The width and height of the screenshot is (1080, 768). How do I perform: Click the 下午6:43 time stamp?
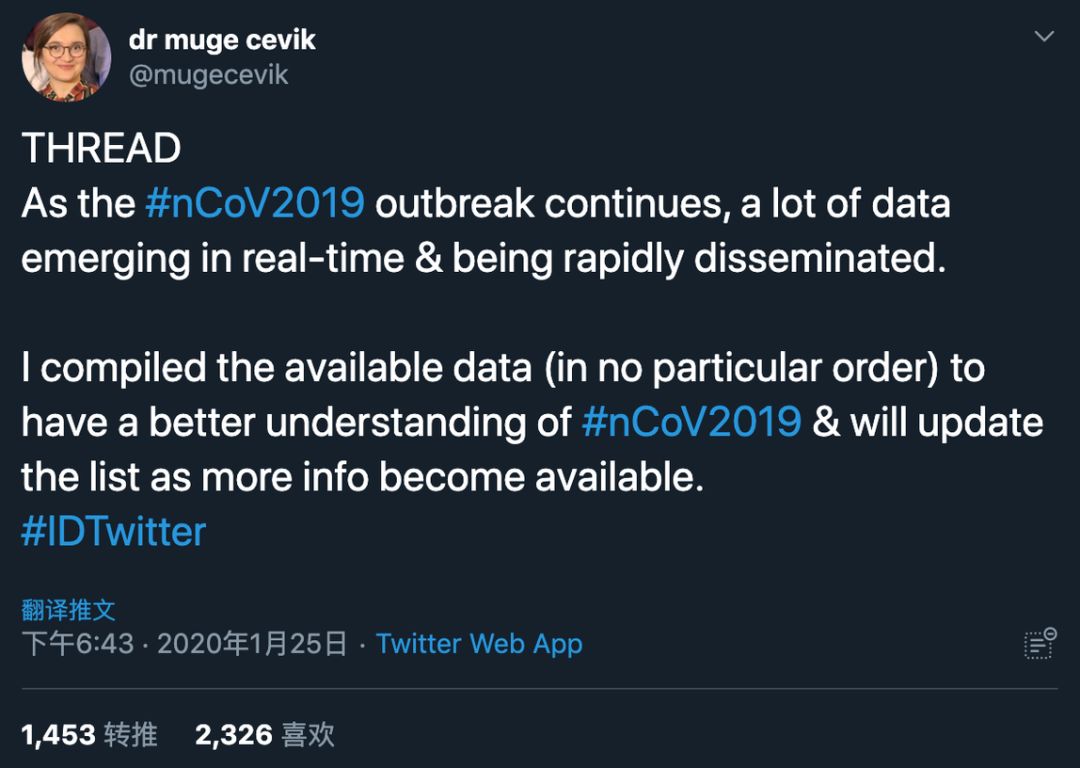[x=77, y=644]
